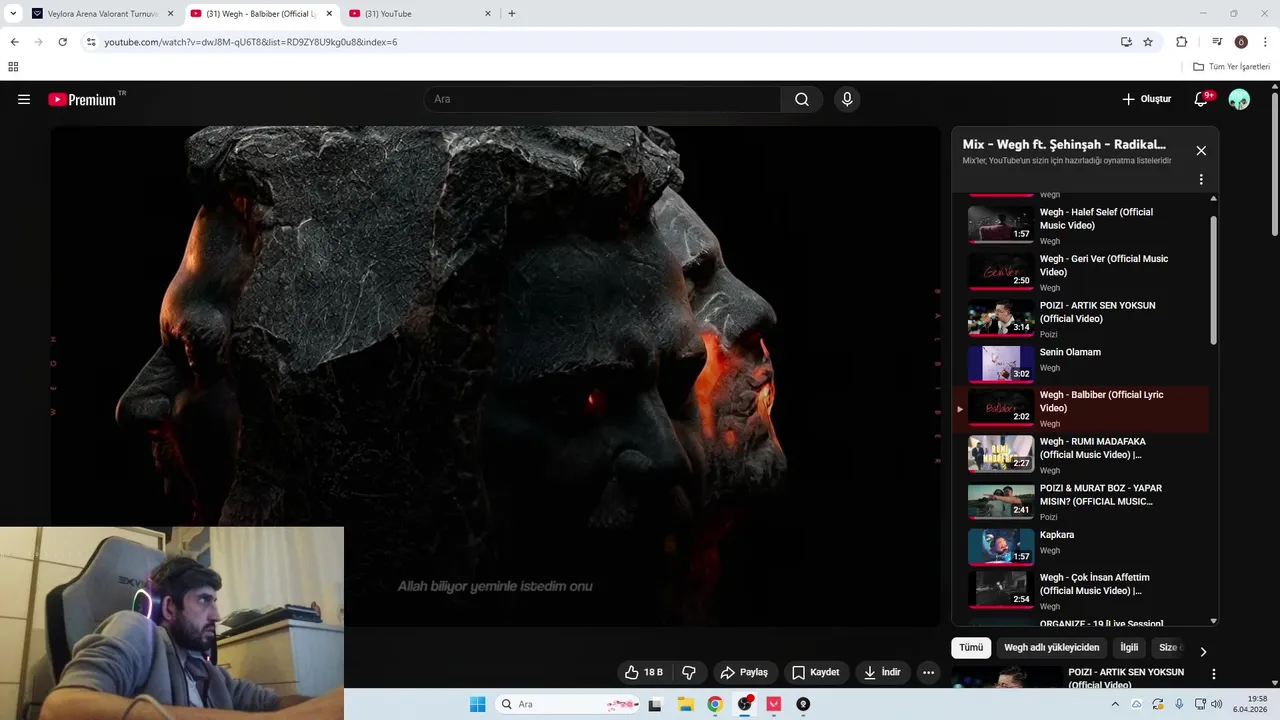The width and height of the screenshot is (1280, 720).
Task: Open Tüm Yer İşaretleri bookmarks folder
Action: (x=1231, y=67)
